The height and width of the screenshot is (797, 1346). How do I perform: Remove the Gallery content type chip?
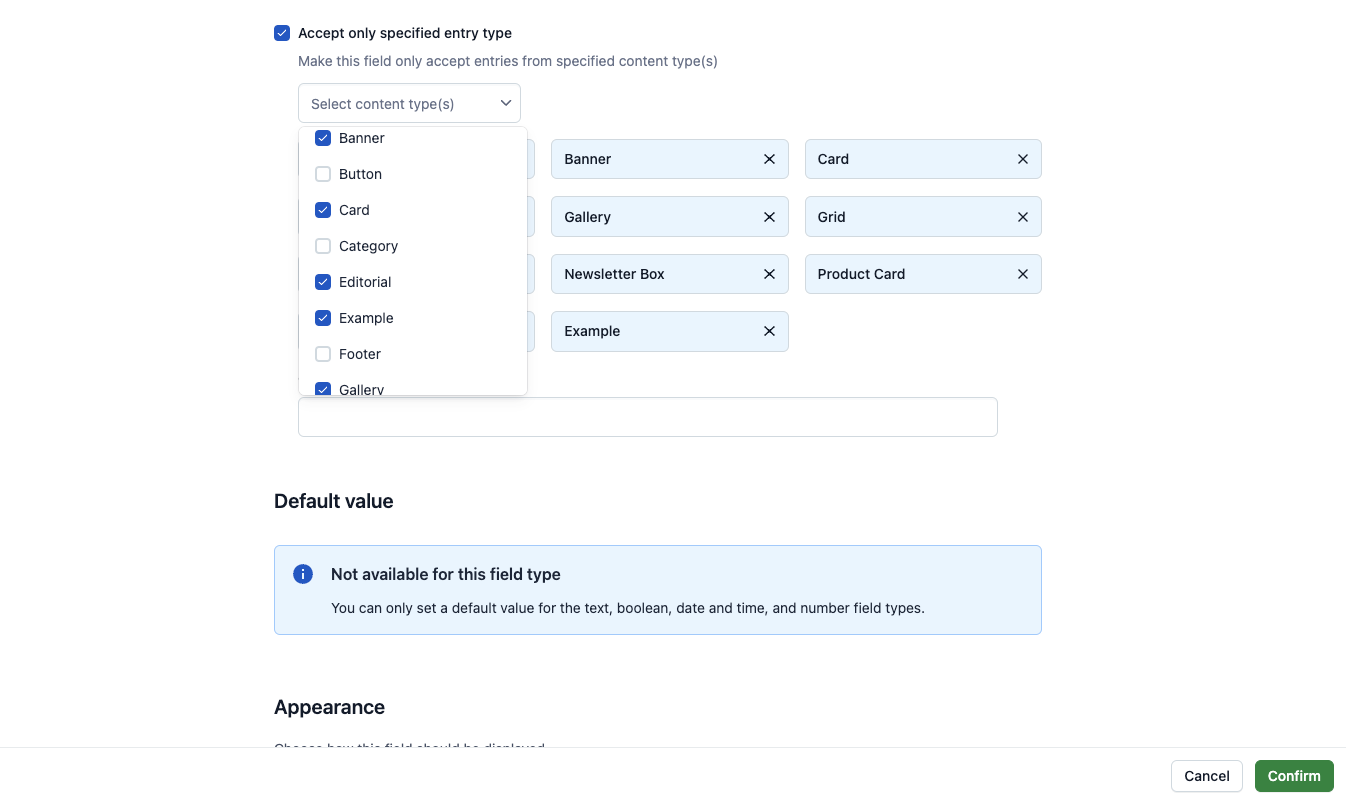point(769,217)
